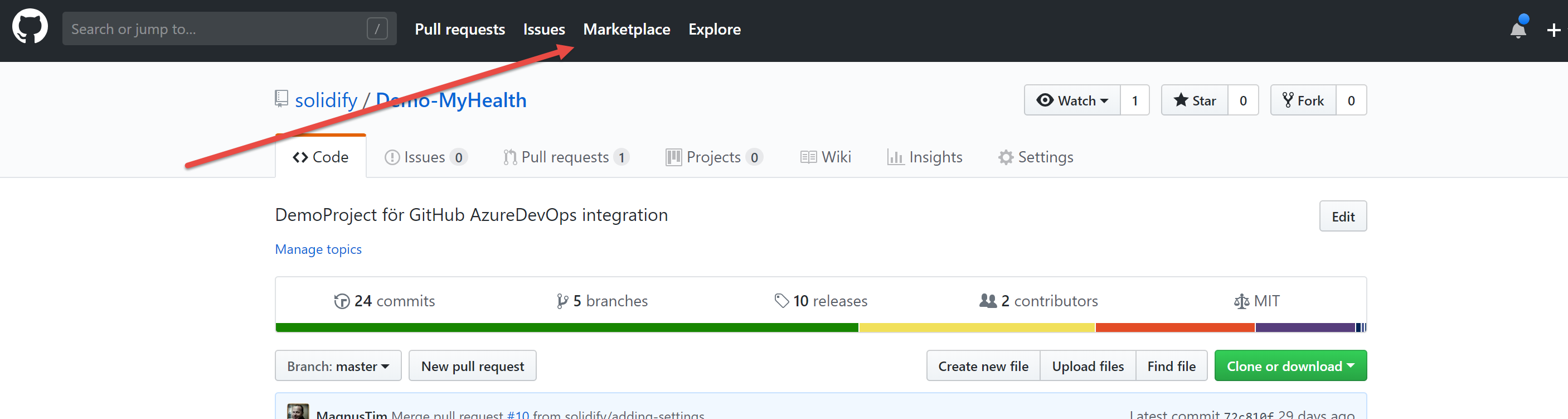Screen dimensions: 1568x419
Task: Click the repository book icon beside solidify
Action: tap(281, 99)
